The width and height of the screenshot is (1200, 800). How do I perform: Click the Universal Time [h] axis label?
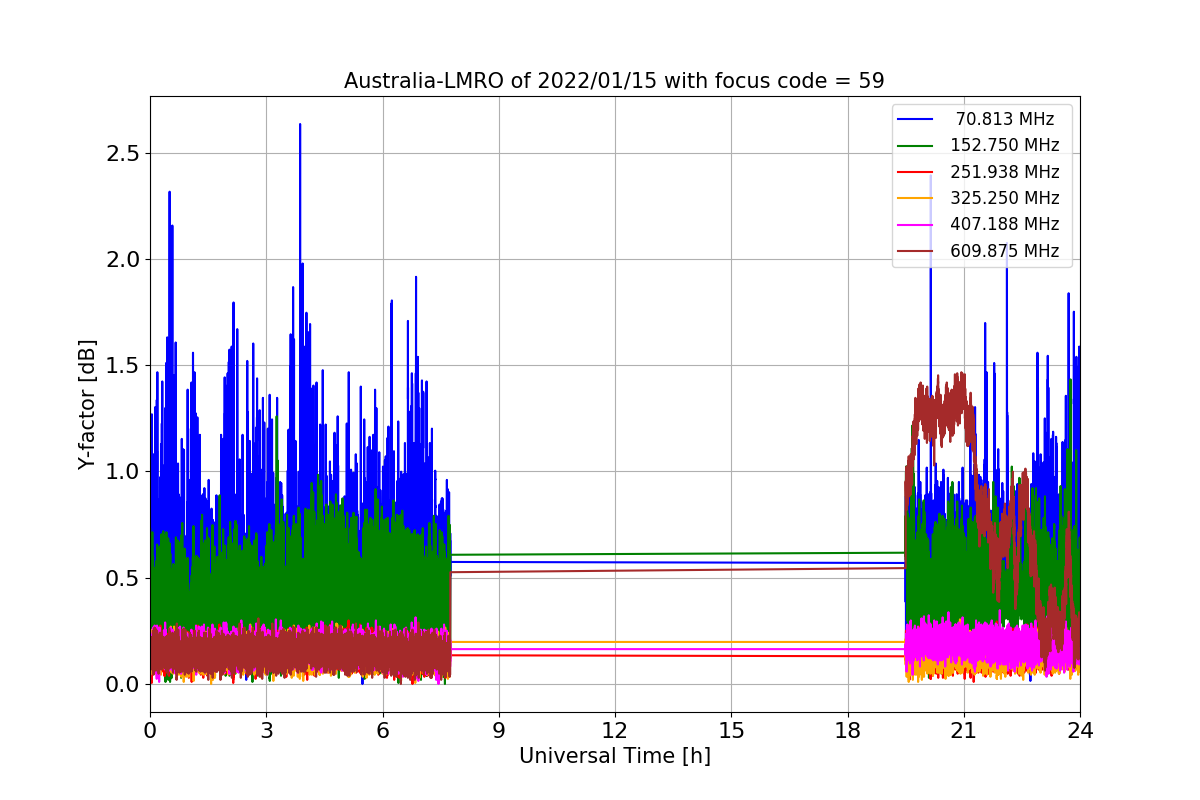pos(615,757)
